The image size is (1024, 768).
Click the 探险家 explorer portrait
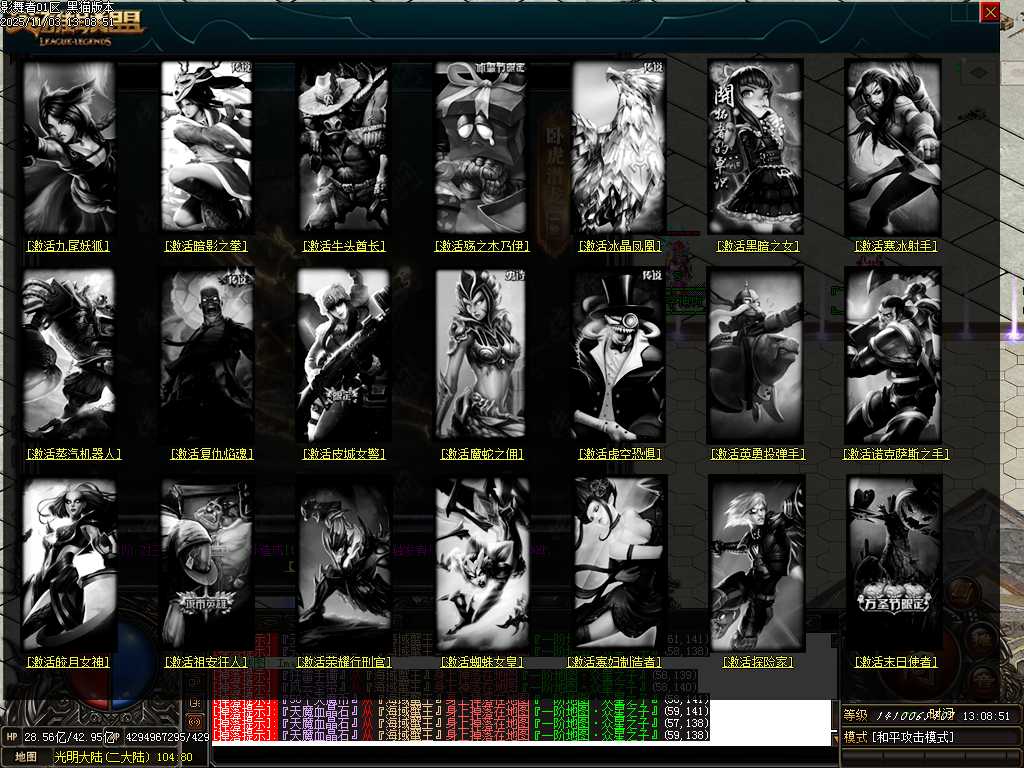point(756,560)
